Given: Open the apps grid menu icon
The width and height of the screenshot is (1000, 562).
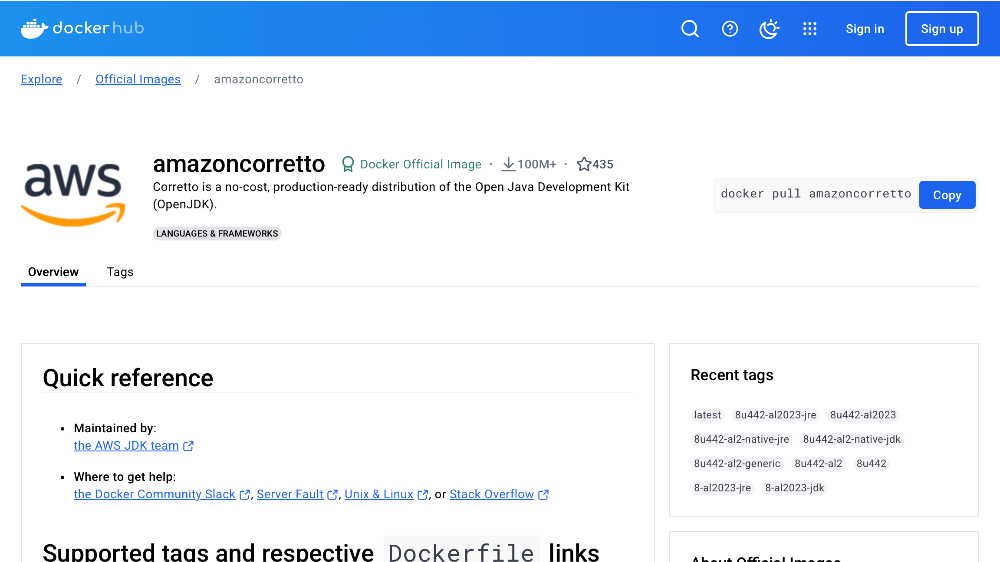Looking at the screenshot, I should pos(809,29).
